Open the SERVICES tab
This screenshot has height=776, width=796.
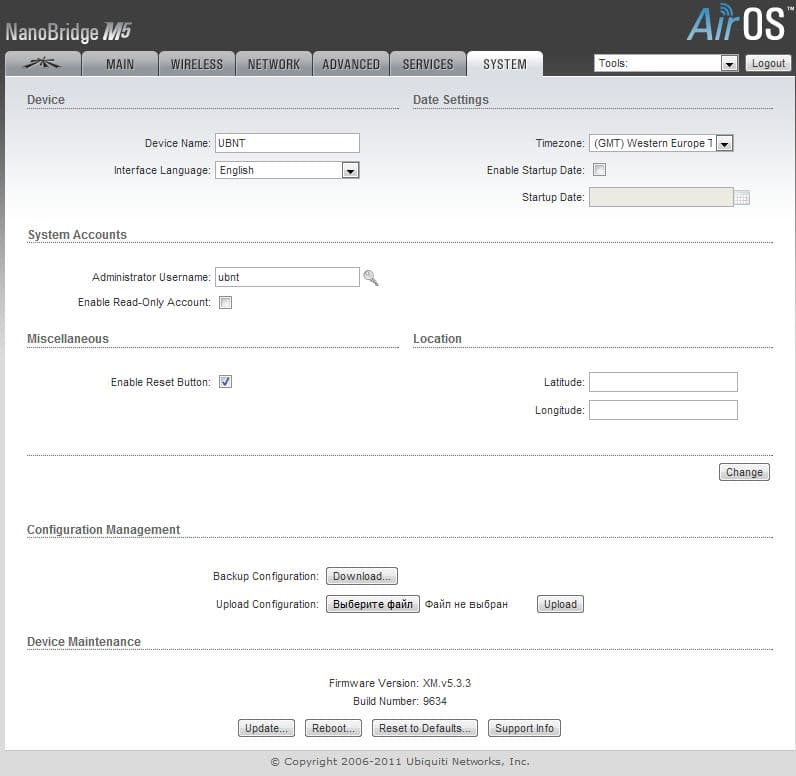point(428,64)
